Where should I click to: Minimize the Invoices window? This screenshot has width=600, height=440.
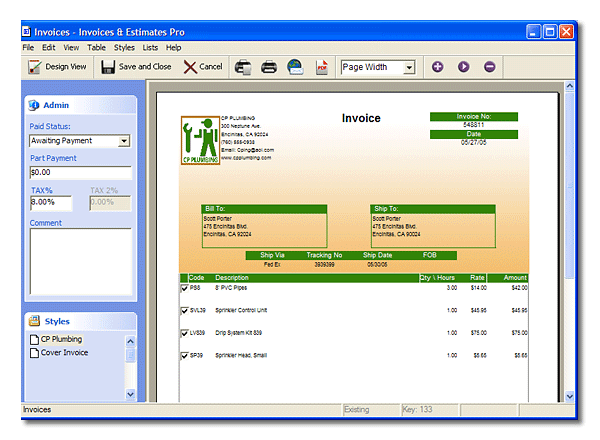[533, 32]
